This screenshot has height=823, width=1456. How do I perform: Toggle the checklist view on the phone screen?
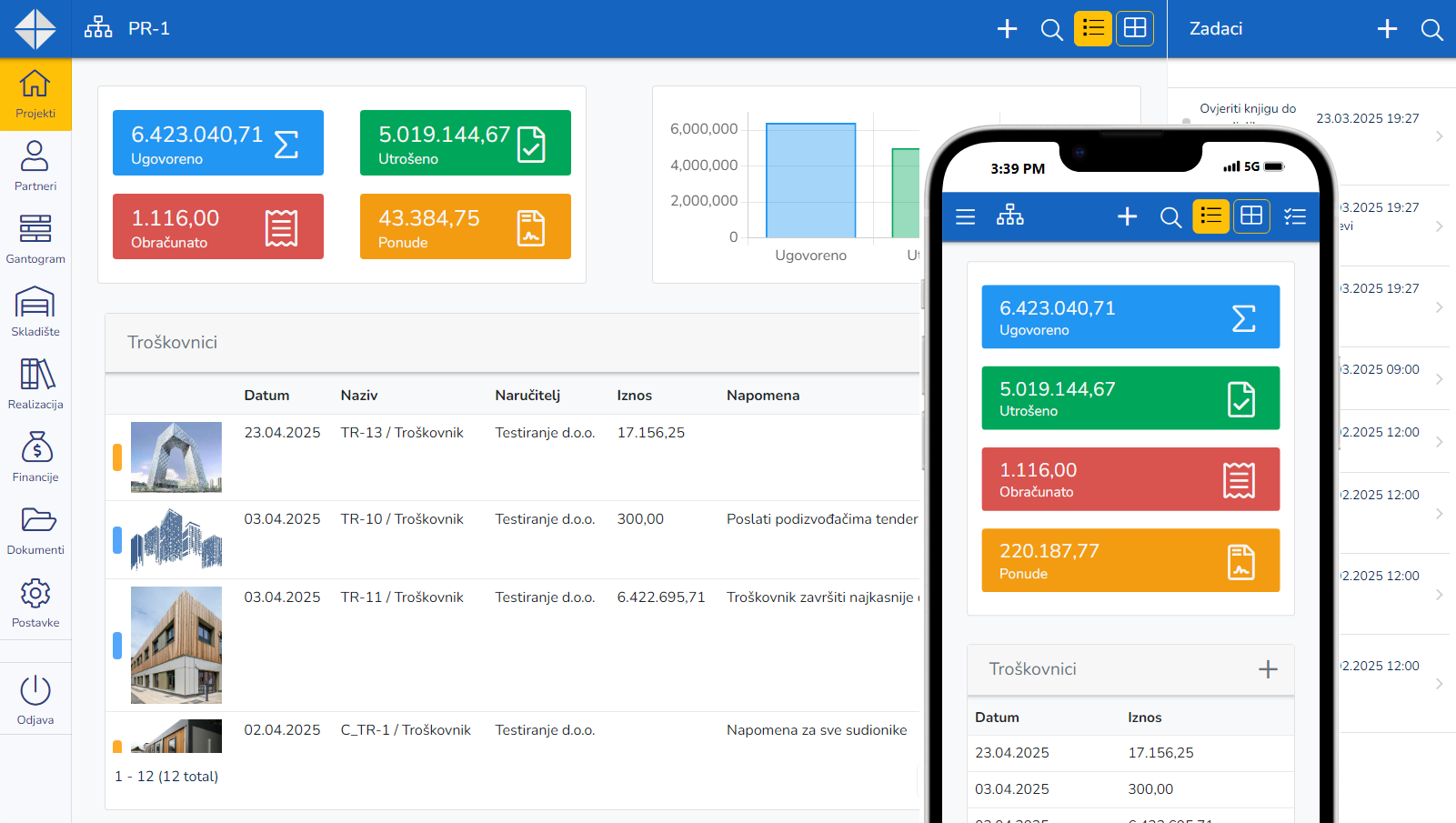tap(1294, 216)
